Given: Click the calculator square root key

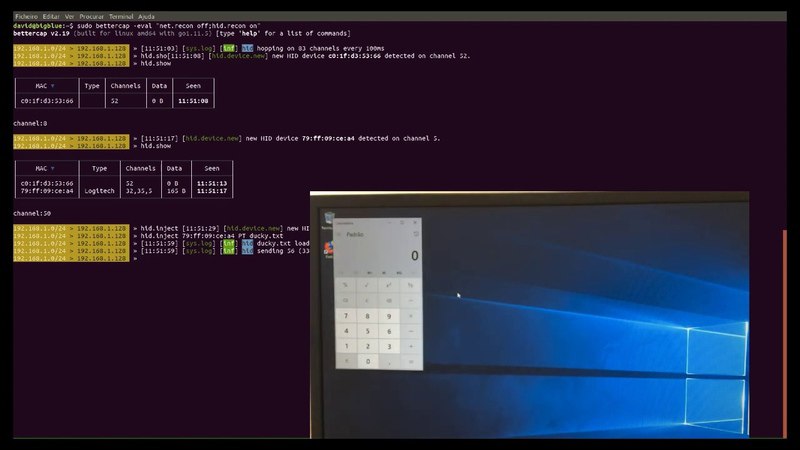Looking at the screenshot, I should click(x=367, y=285).
